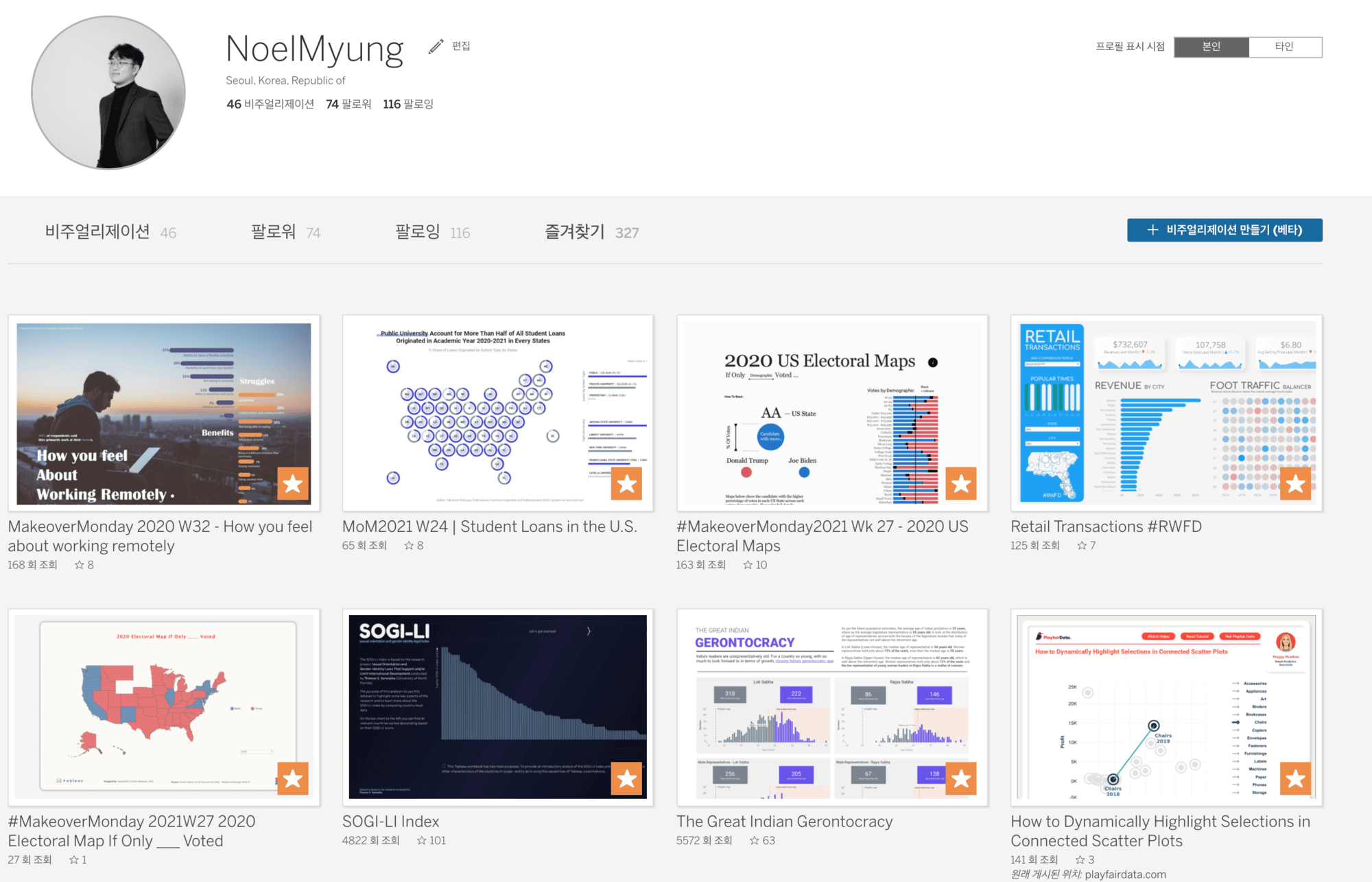
Task: Click star badge on Great Indian Gerontocracy thumbnail
Action: click(960, 778)
